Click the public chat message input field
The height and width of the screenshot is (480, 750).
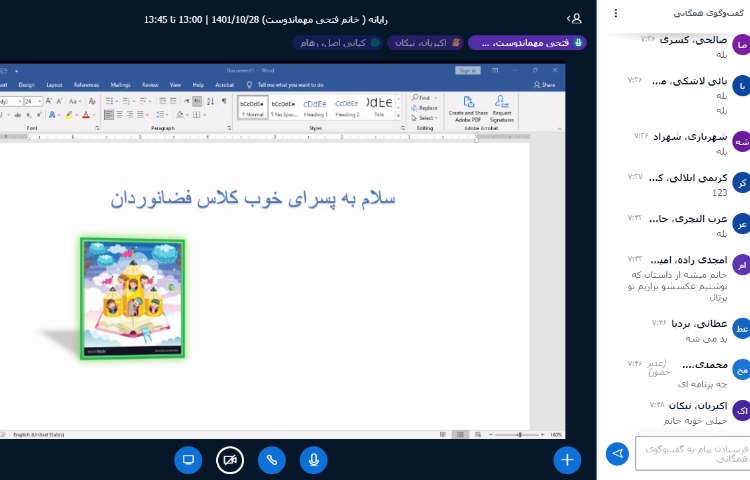693,454
